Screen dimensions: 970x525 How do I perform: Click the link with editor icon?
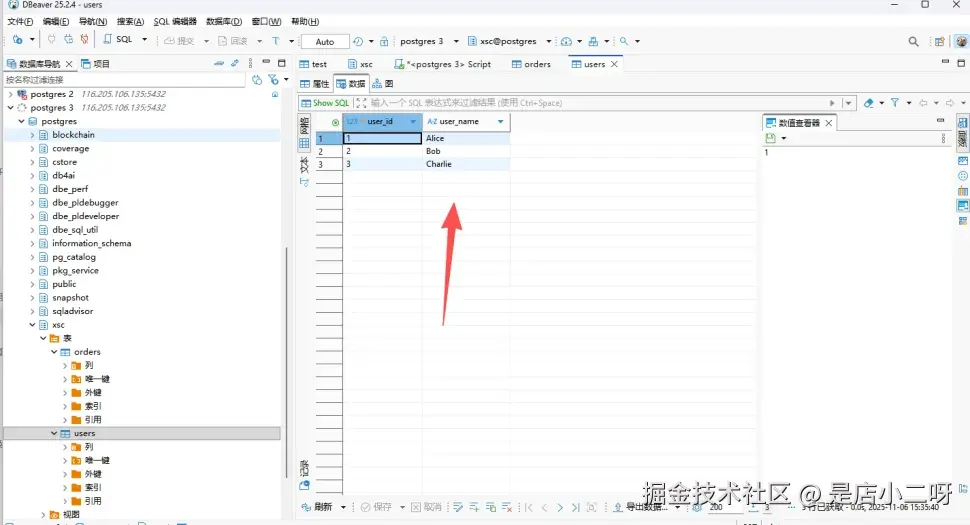pyautogui.click(x=234, y=63)
